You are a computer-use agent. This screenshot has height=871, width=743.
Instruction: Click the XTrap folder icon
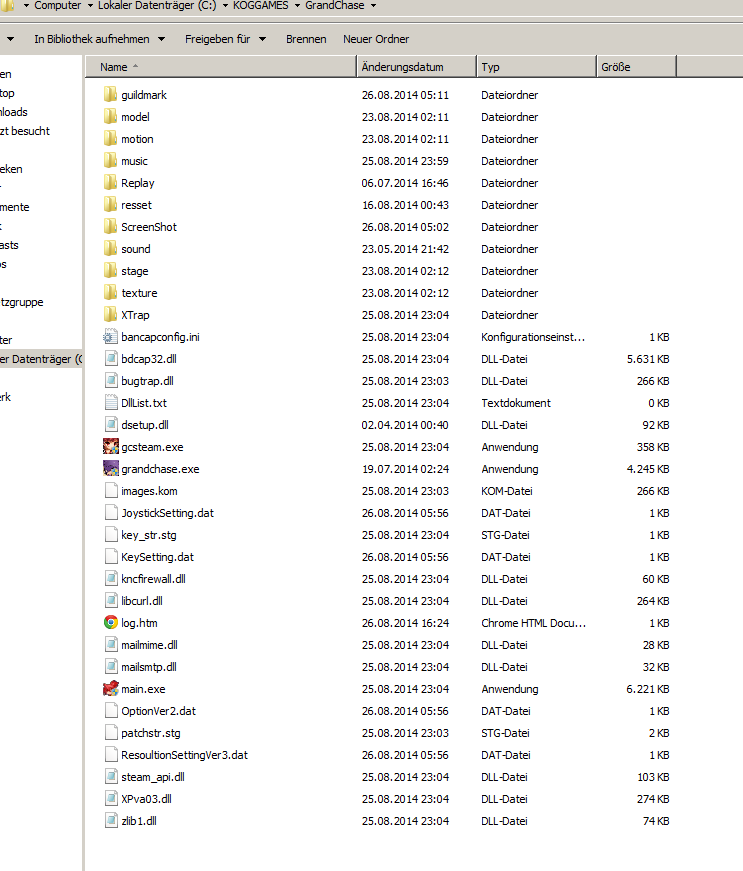coord(111,315)
